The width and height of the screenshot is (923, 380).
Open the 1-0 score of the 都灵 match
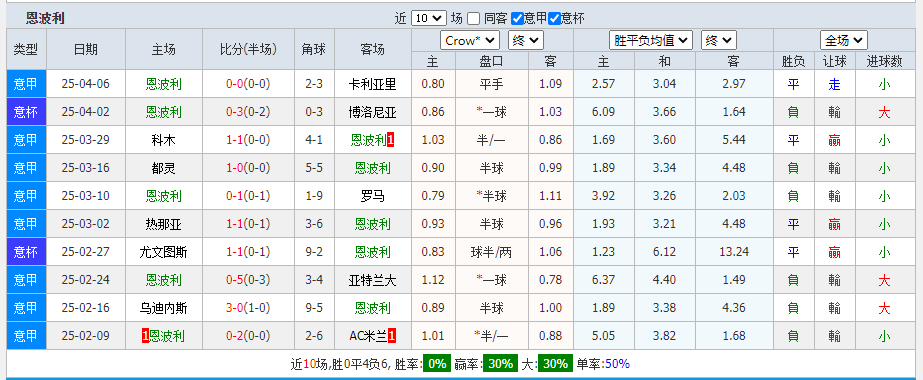(x=235, y=168)
